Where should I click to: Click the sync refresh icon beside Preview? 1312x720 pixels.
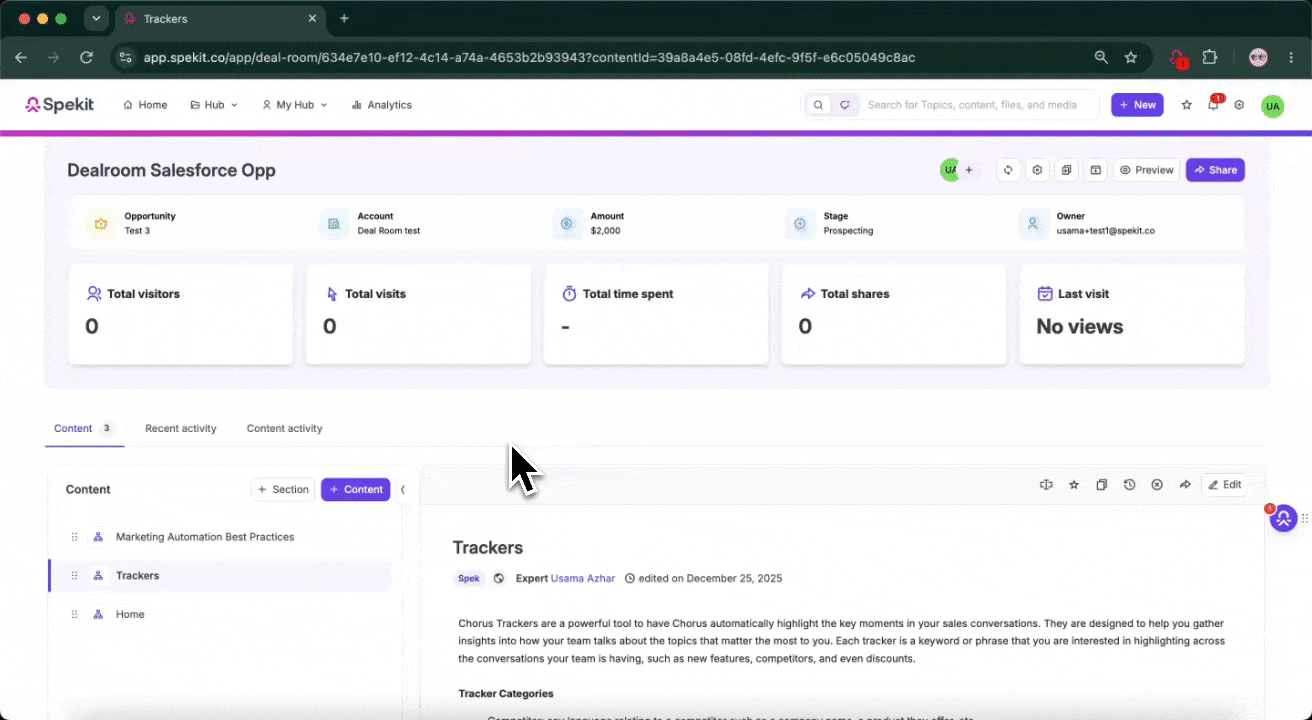(x=1008, y=170)
